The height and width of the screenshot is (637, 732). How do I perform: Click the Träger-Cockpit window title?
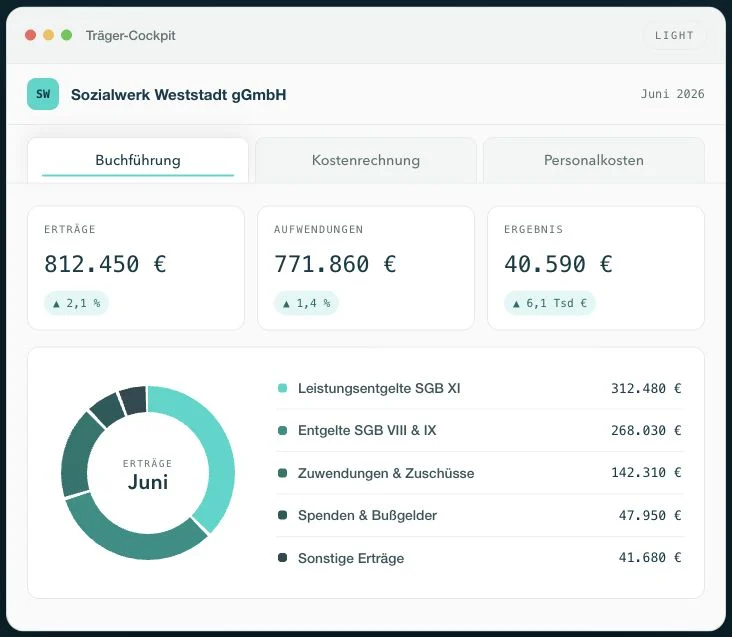coord(130,35)
